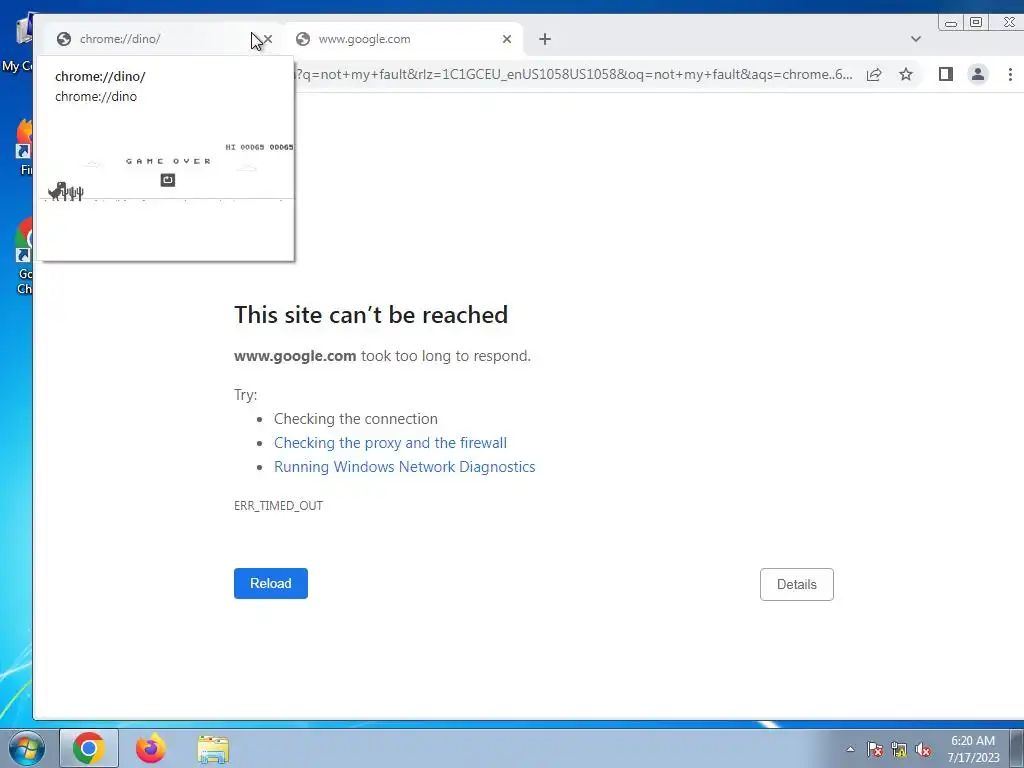Minimize the Chrome window

coord(951,23)
